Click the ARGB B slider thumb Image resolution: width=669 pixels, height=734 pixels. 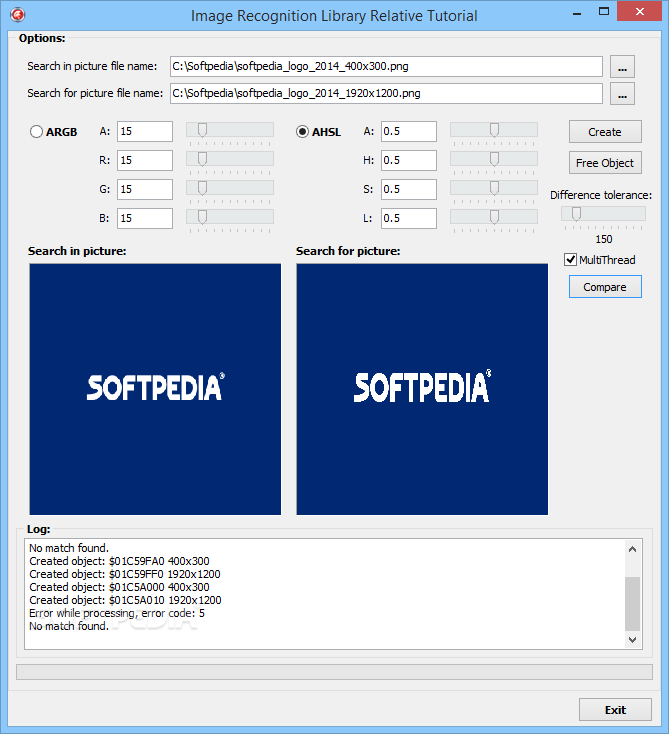[202, 217]
